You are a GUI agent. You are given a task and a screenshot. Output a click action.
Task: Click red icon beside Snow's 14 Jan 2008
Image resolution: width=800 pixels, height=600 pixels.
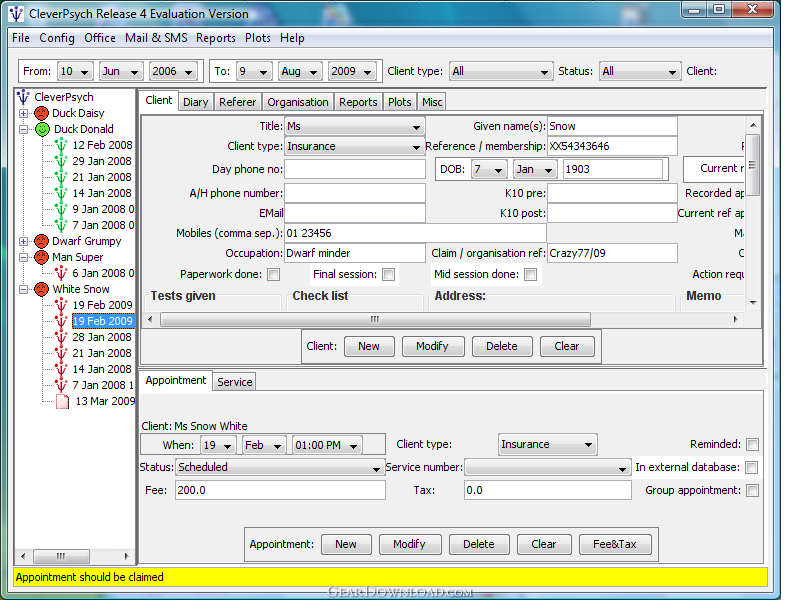click(61, 369)
